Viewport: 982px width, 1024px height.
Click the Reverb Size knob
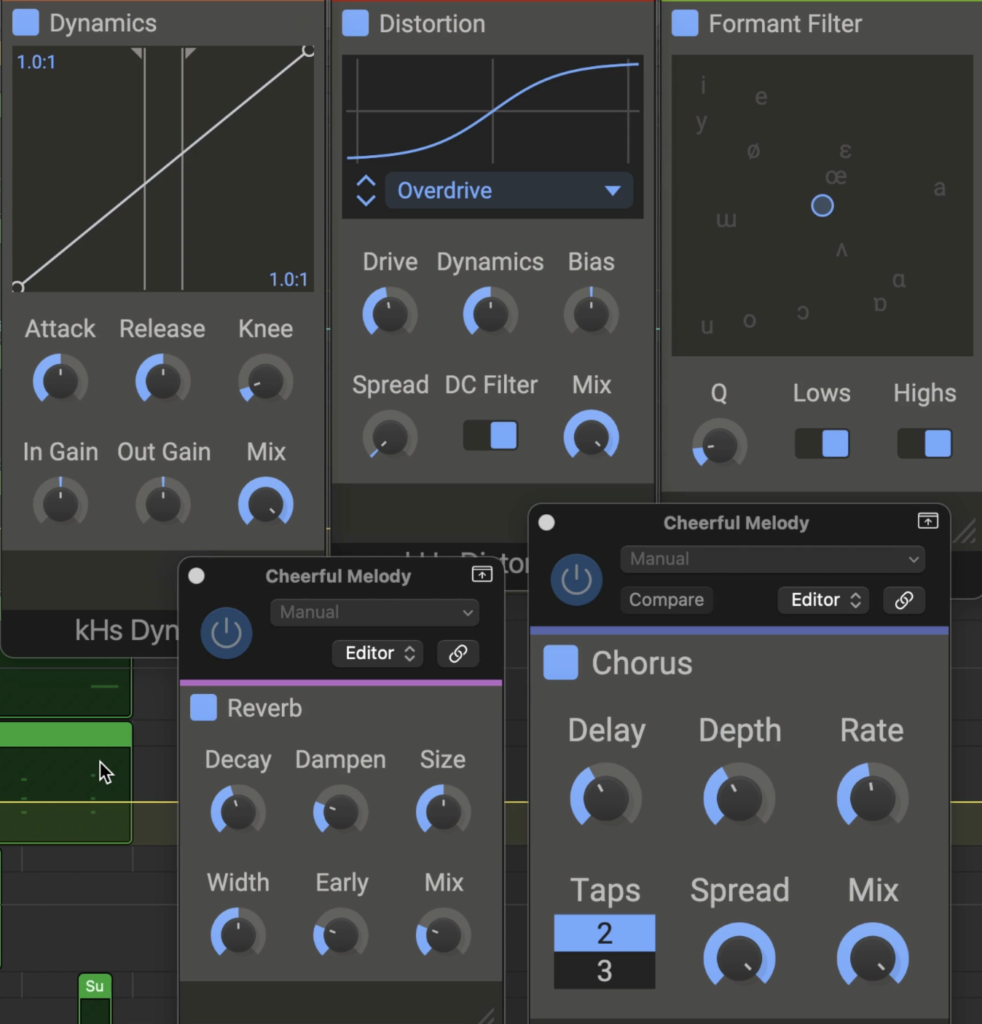pos(443,812)
